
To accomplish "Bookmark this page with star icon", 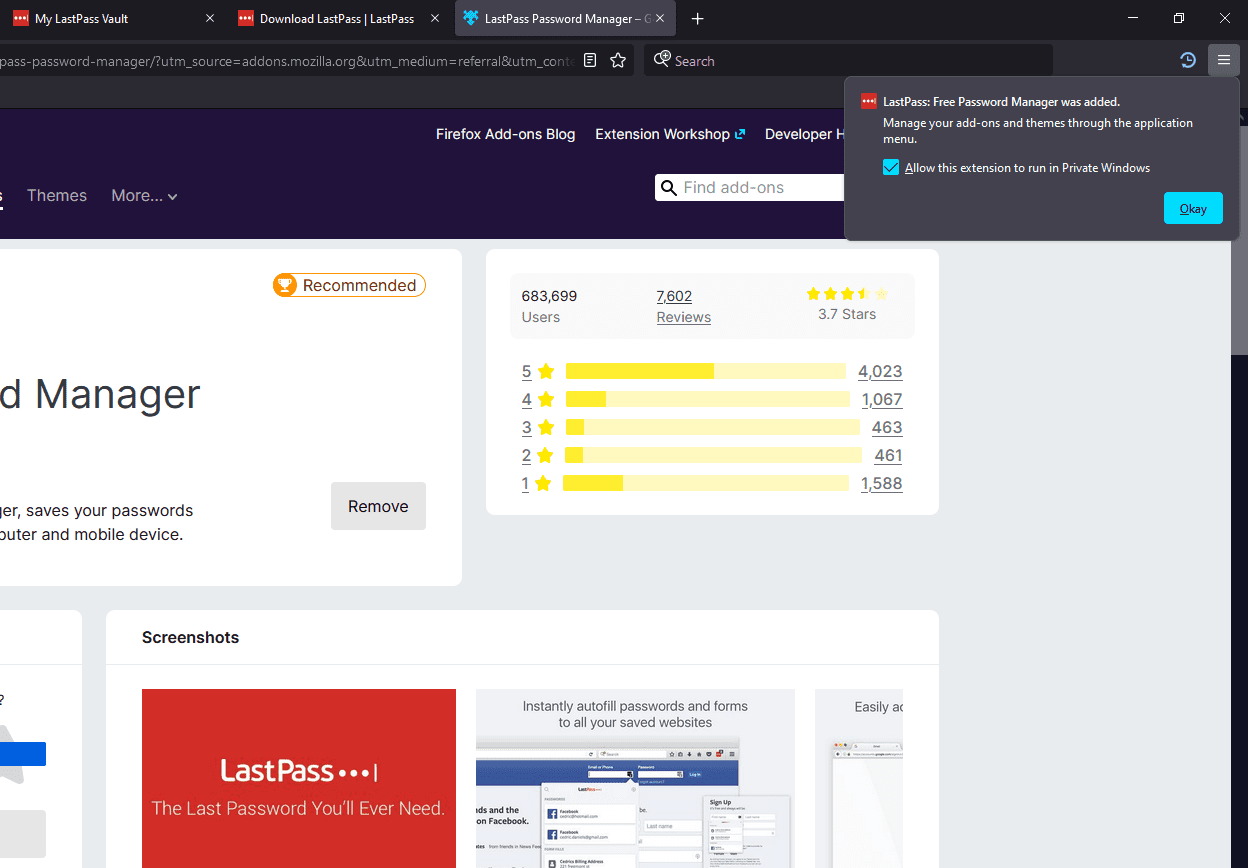I will 618,60.
